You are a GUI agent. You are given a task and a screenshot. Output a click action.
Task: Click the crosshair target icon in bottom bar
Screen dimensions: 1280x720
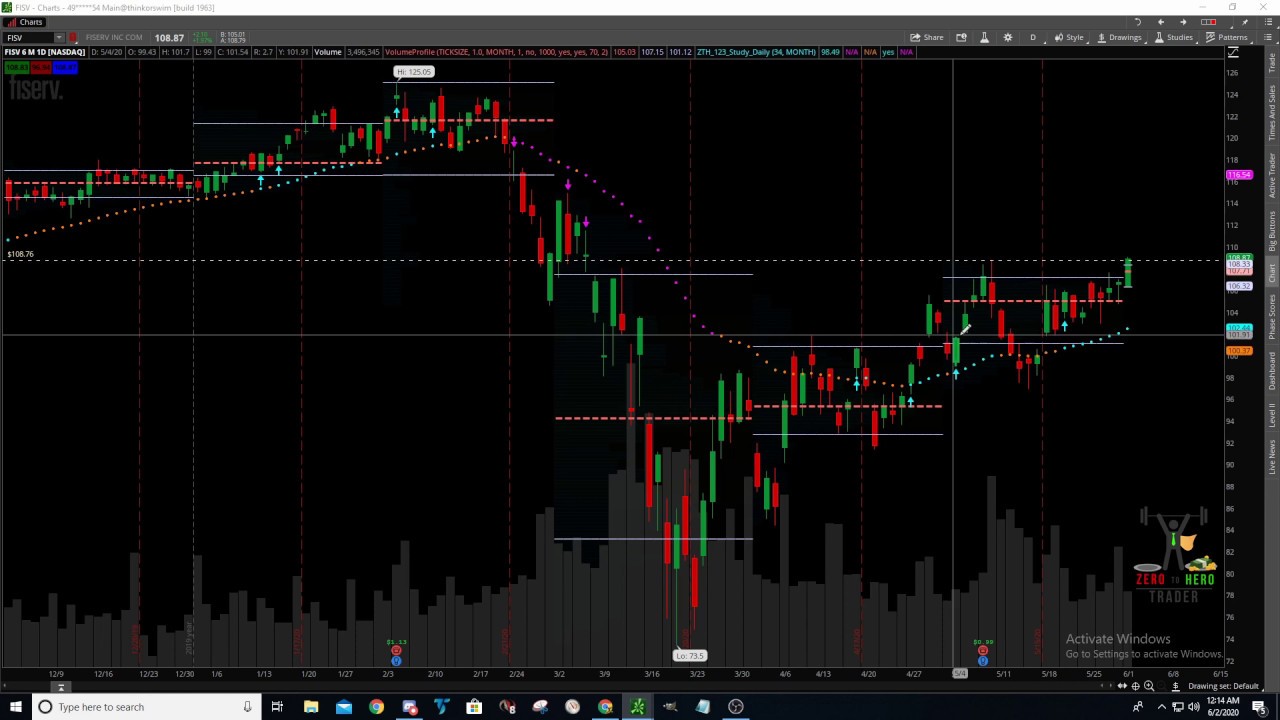(x=1135, y=686)
